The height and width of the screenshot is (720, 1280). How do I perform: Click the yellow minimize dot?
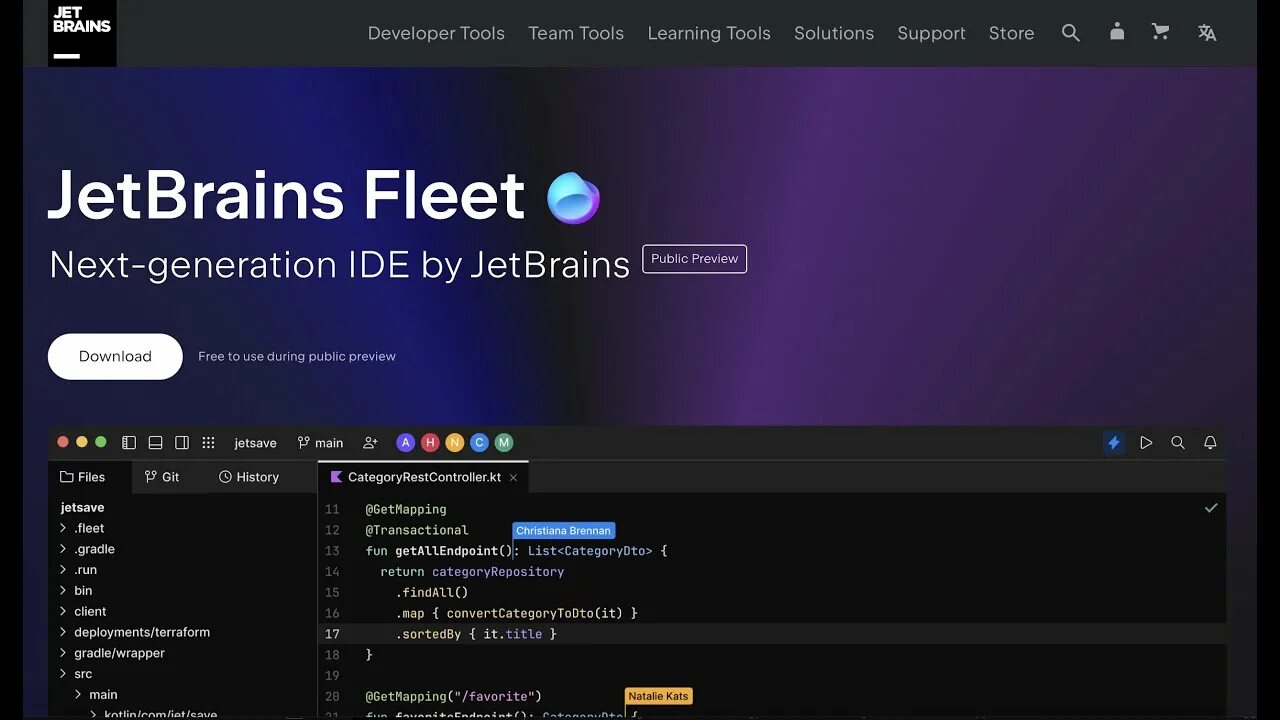(x=82, y=442)
